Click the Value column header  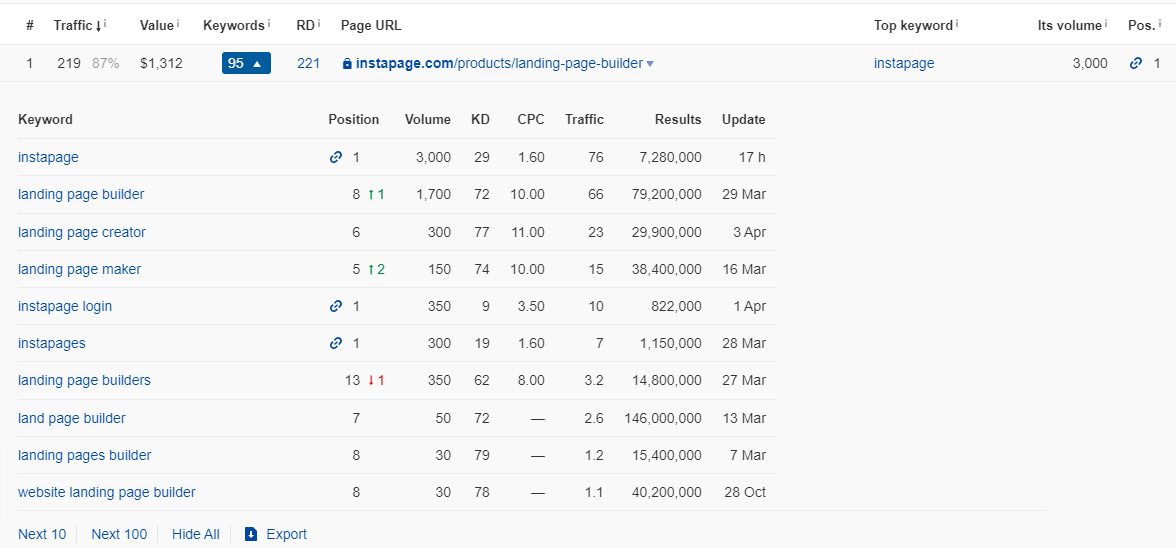pyautogui.click(x=157, y=25)
